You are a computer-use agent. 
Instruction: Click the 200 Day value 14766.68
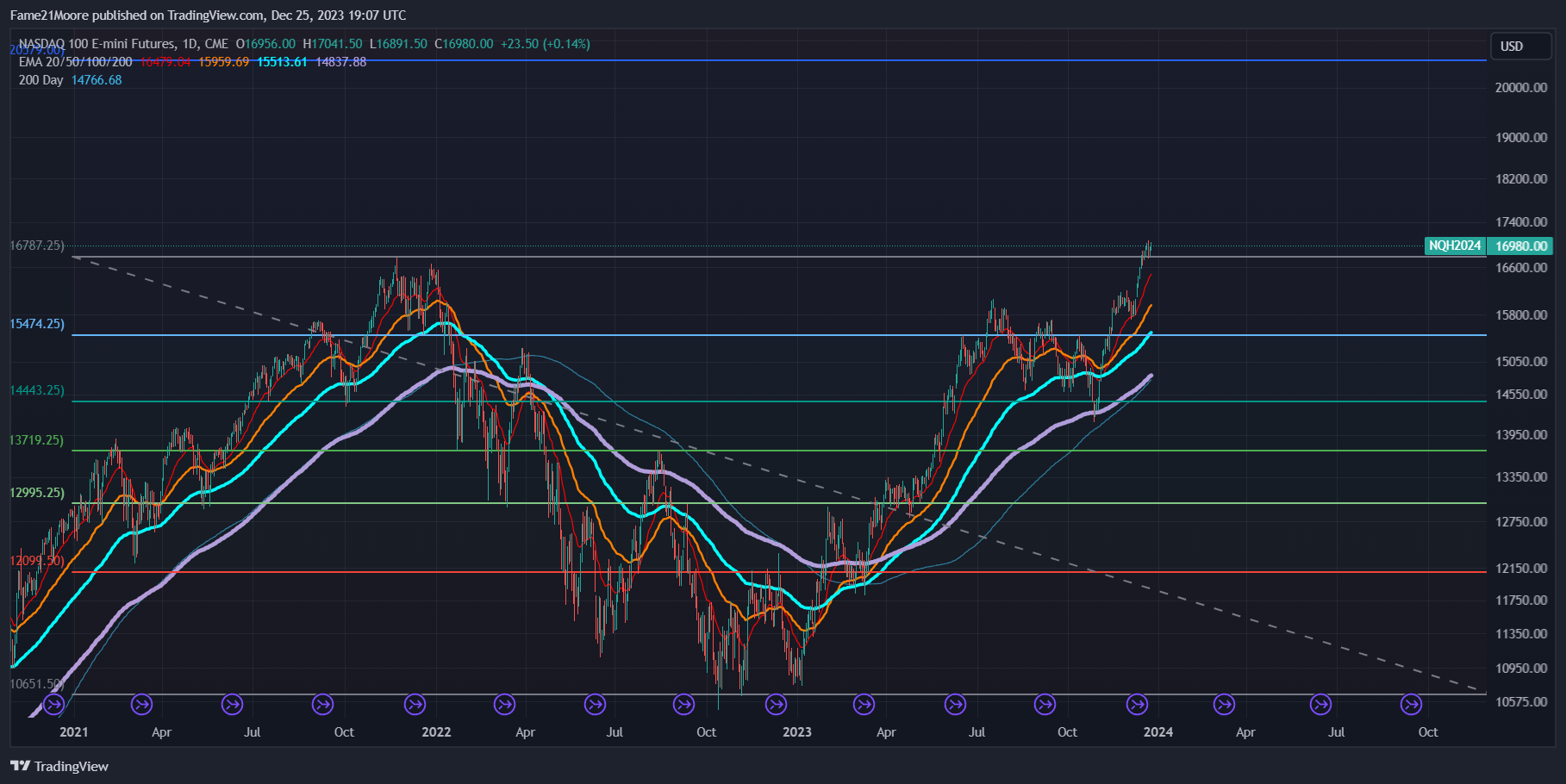(x=97, y=80)
